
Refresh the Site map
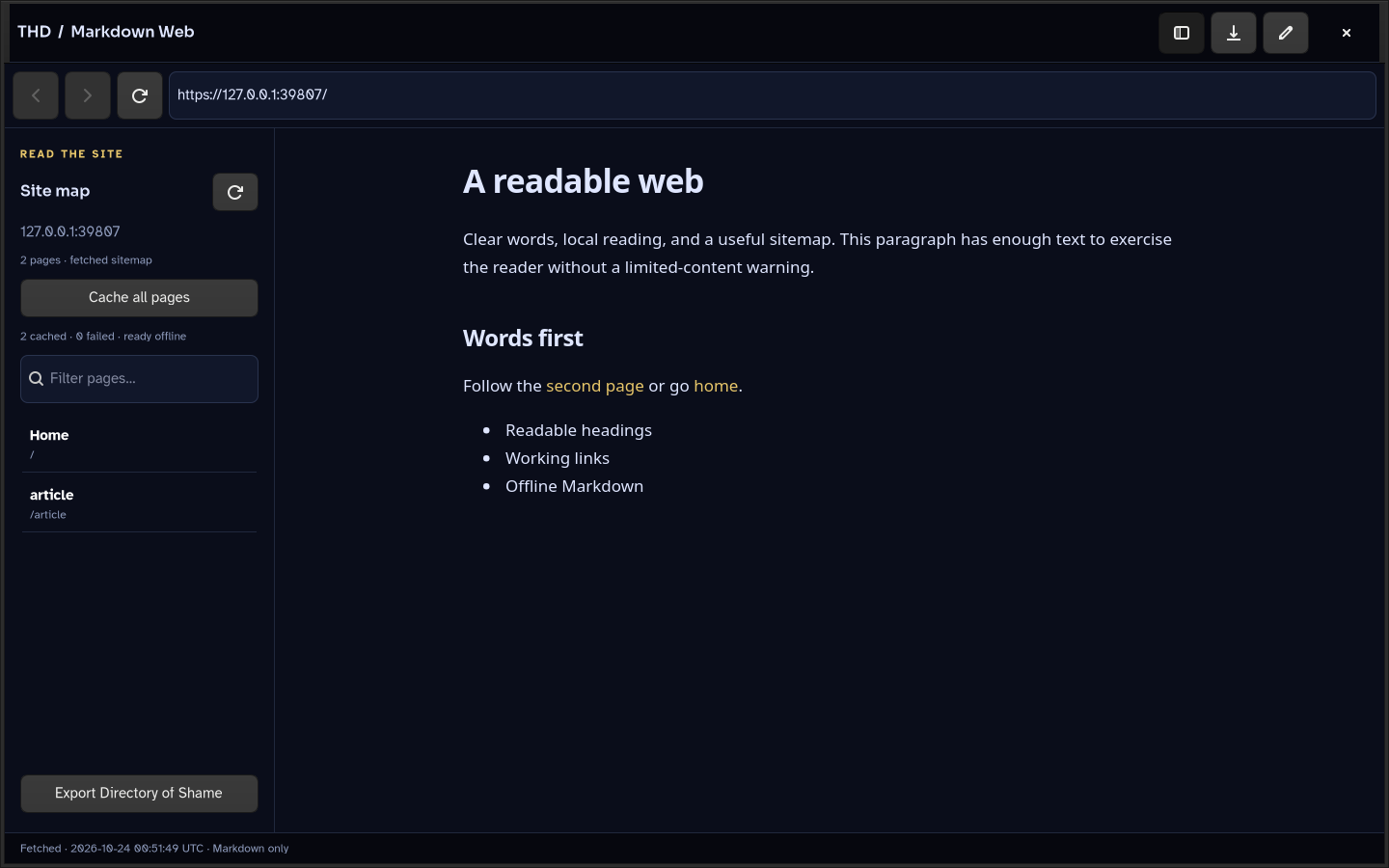click(235, 192)
